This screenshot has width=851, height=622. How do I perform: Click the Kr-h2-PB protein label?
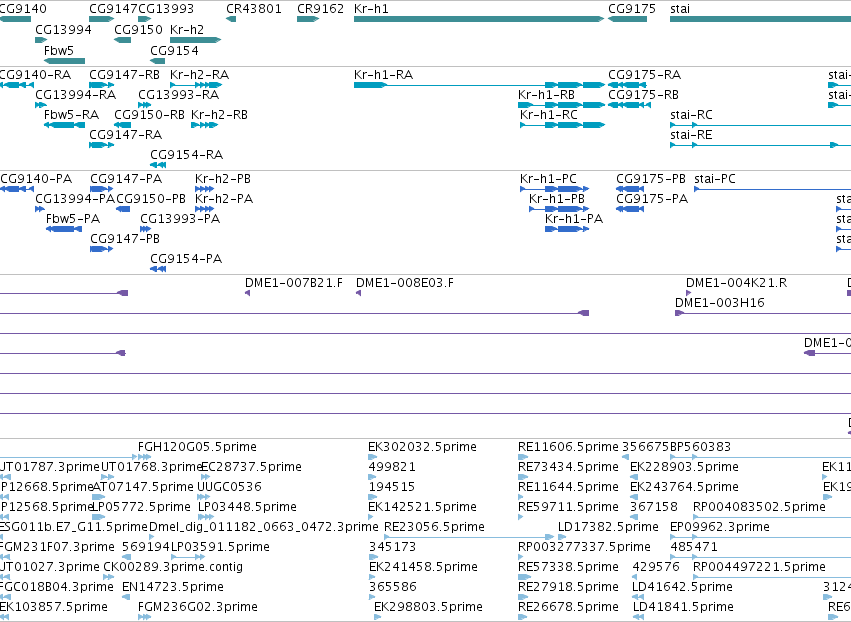coord(223,179)
